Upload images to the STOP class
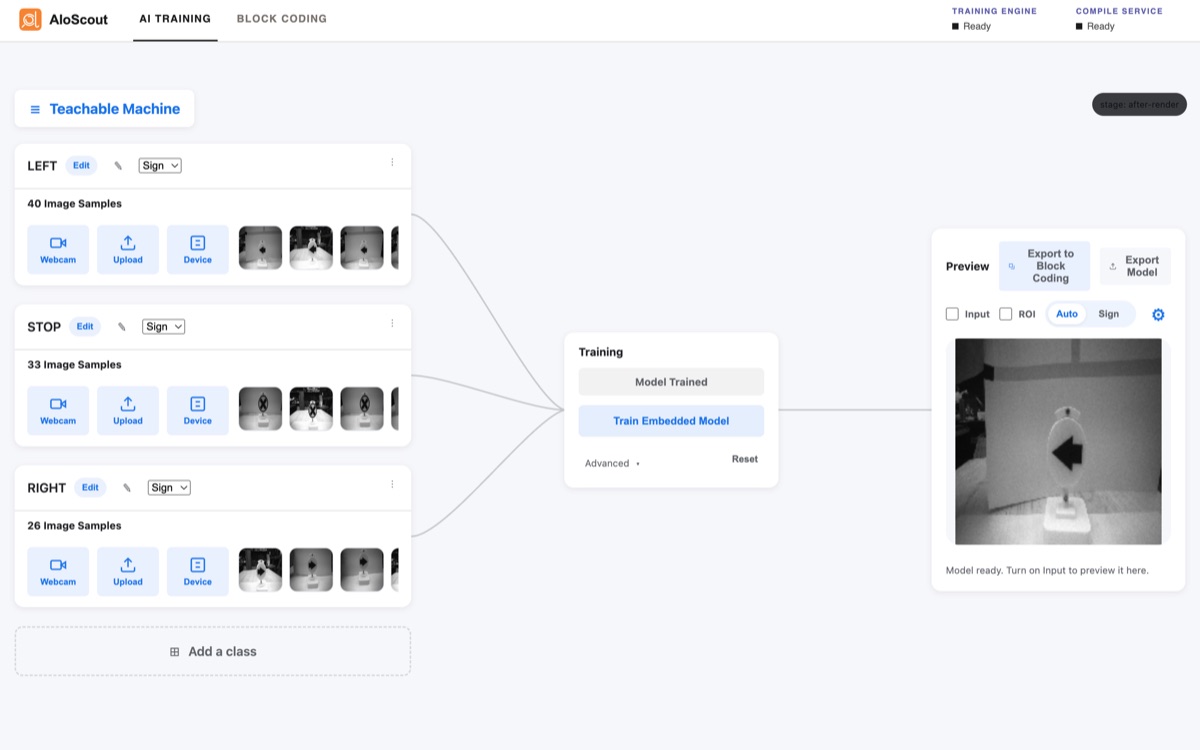Image resolution: width=1200 pixels, height=750 pixels. coord(128,410)
